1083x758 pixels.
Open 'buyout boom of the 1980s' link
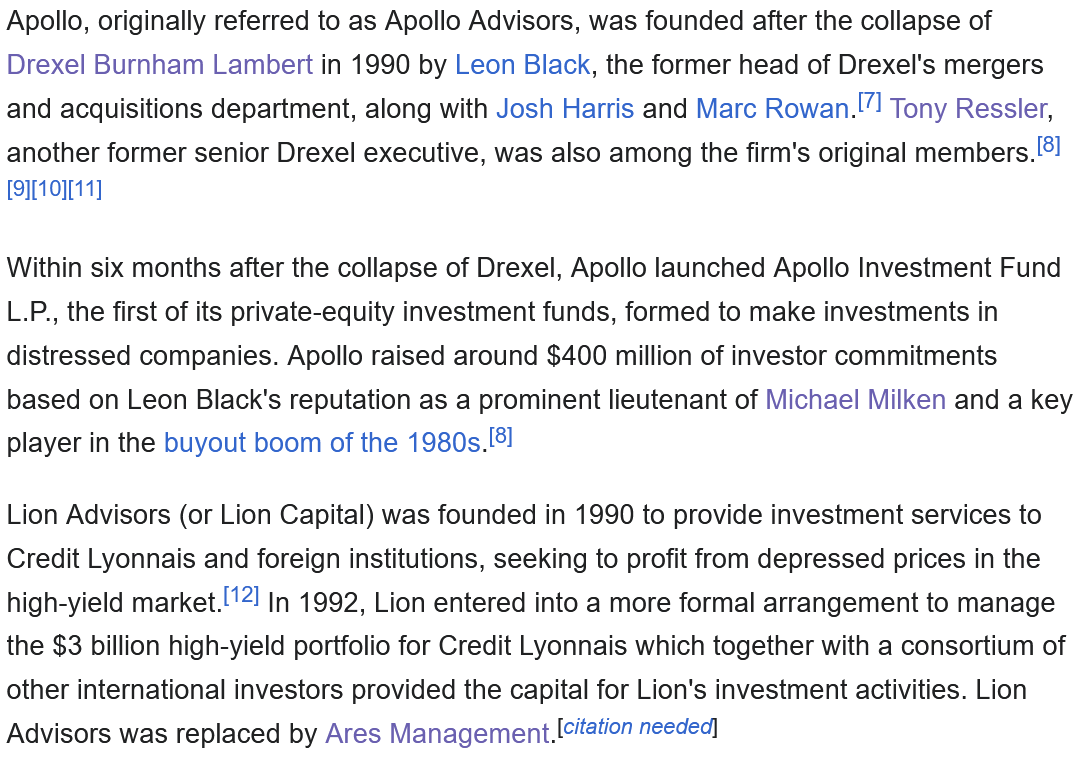(x=323, y=444)
